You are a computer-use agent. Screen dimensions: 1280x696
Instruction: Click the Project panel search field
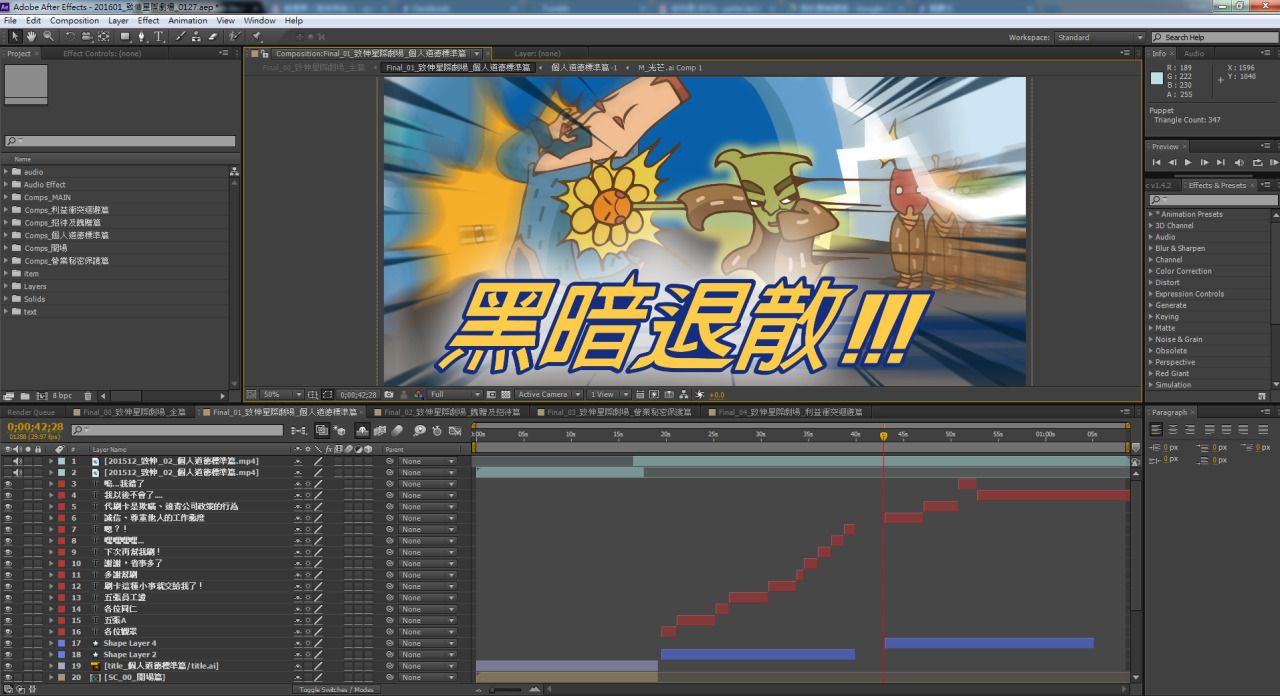click(120, 142)
